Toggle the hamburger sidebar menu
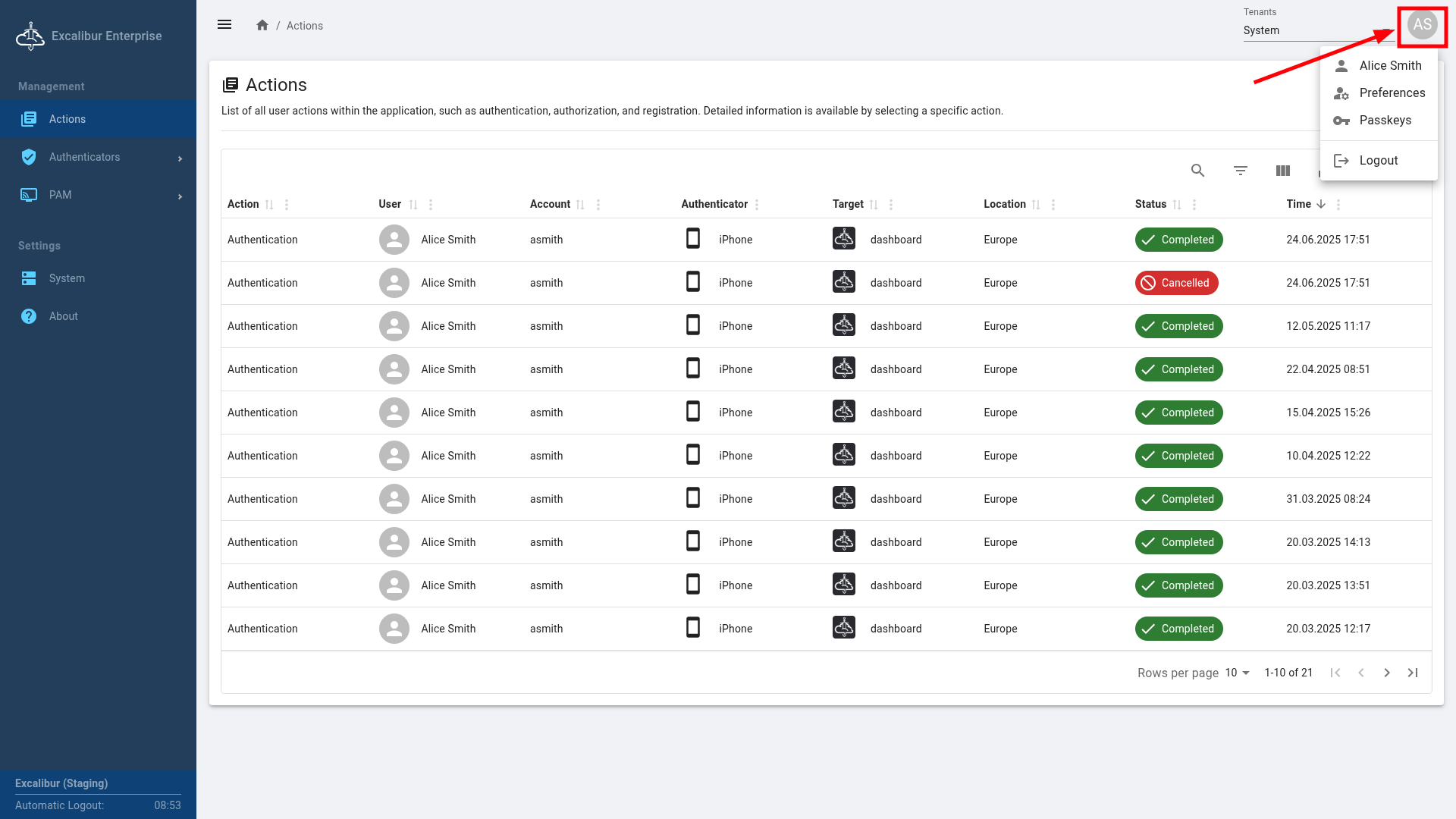 pos(224,25)
